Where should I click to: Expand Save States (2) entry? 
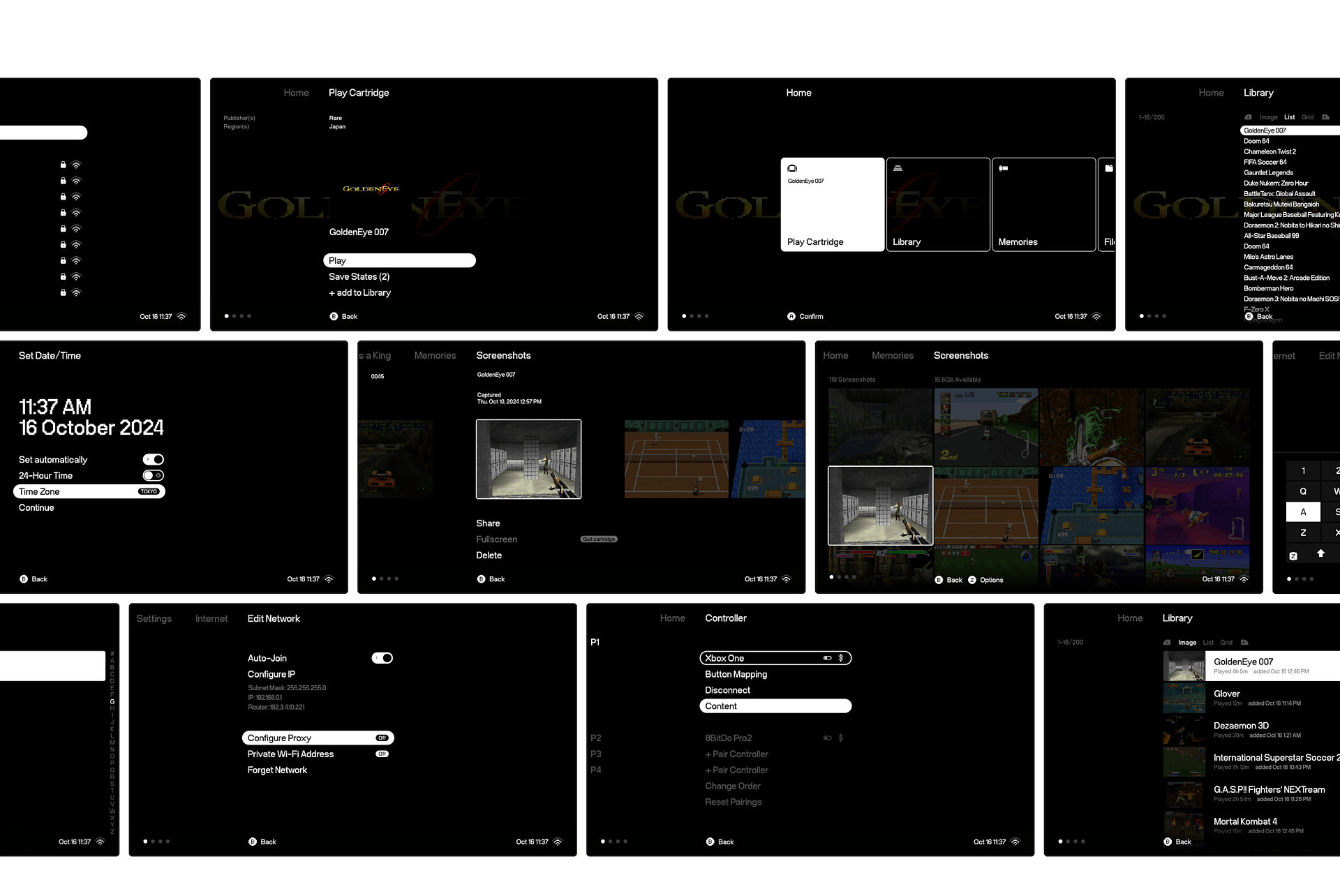[359, 276]
